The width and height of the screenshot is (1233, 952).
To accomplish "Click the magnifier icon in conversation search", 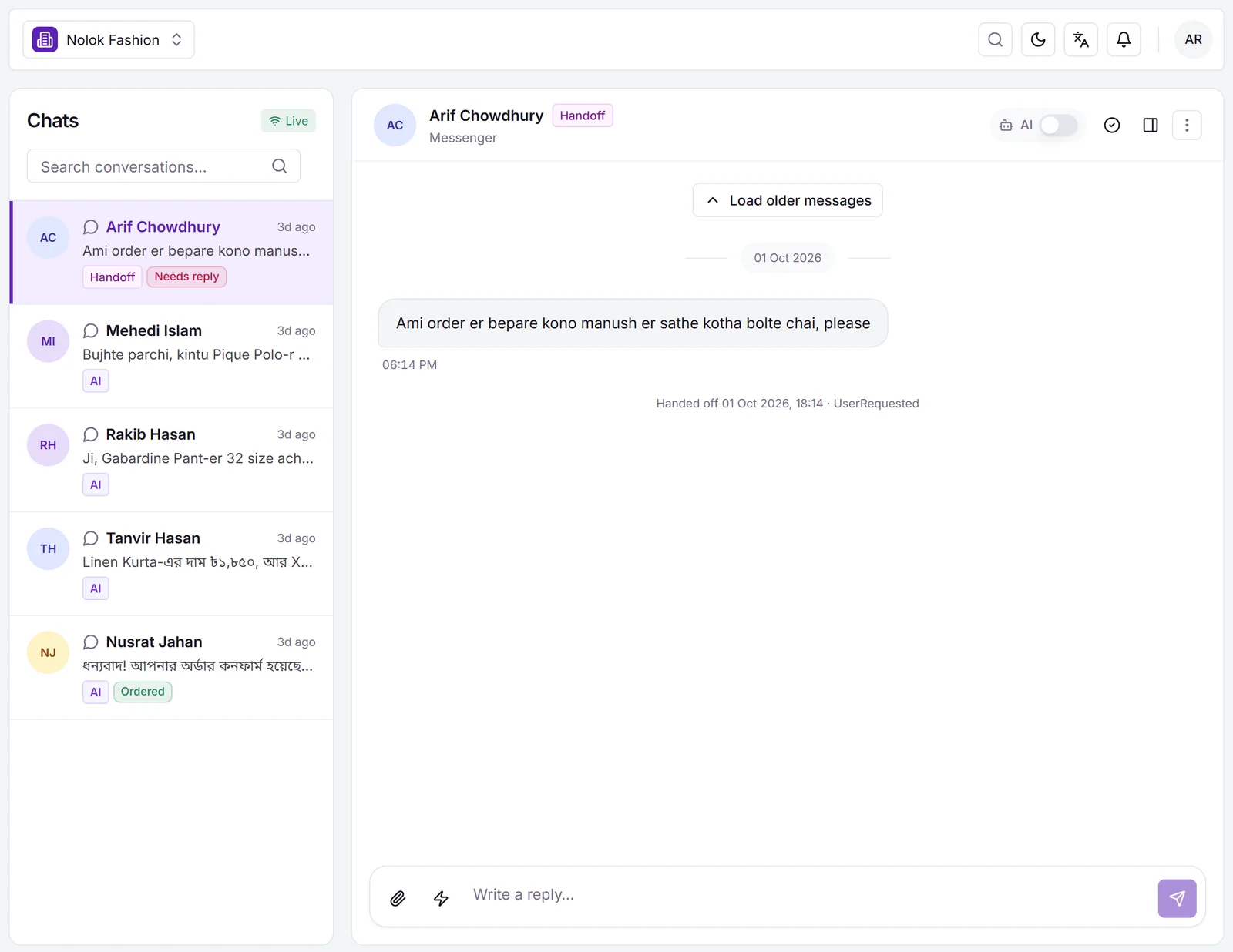I will pyautogui.click(x=280, y=166).
